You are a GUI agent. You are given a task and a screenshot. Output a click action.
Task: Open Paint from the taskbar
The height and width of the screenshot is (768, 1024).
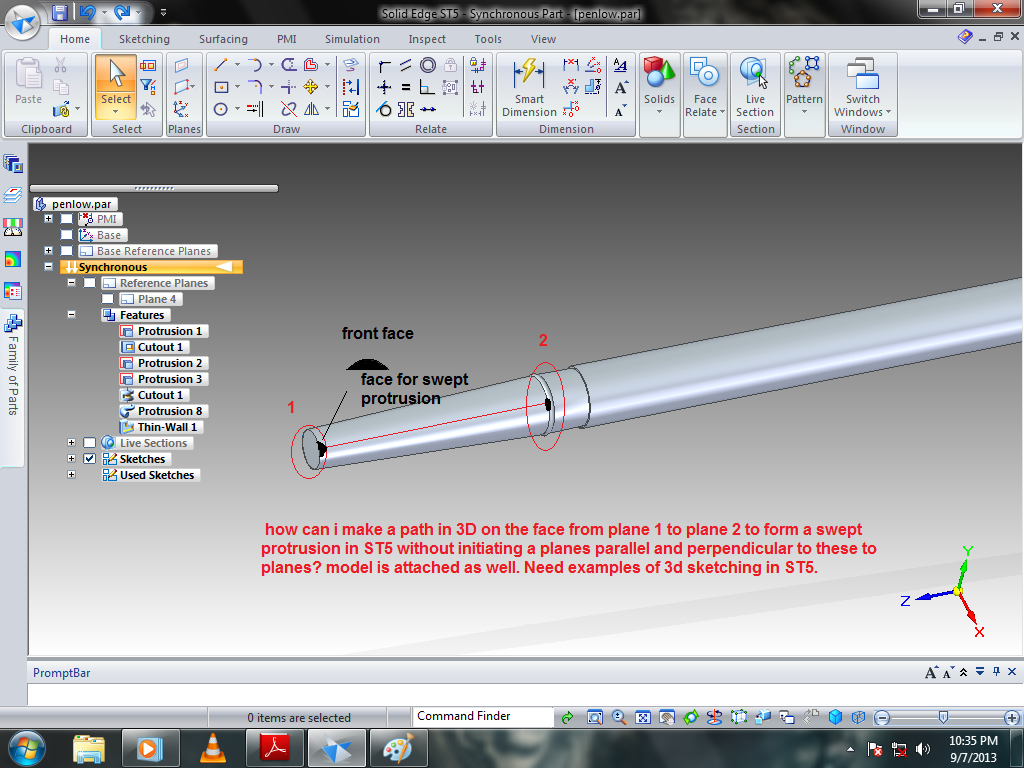point(398,748)
